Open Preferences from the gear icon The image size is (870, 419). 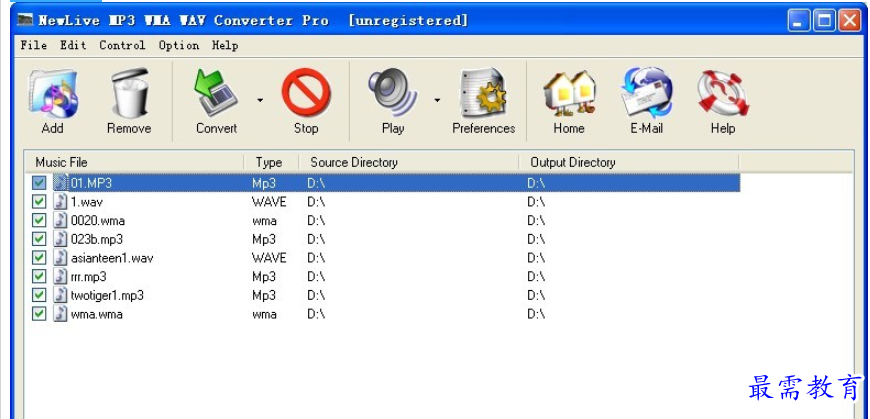(x=482, y=93)
